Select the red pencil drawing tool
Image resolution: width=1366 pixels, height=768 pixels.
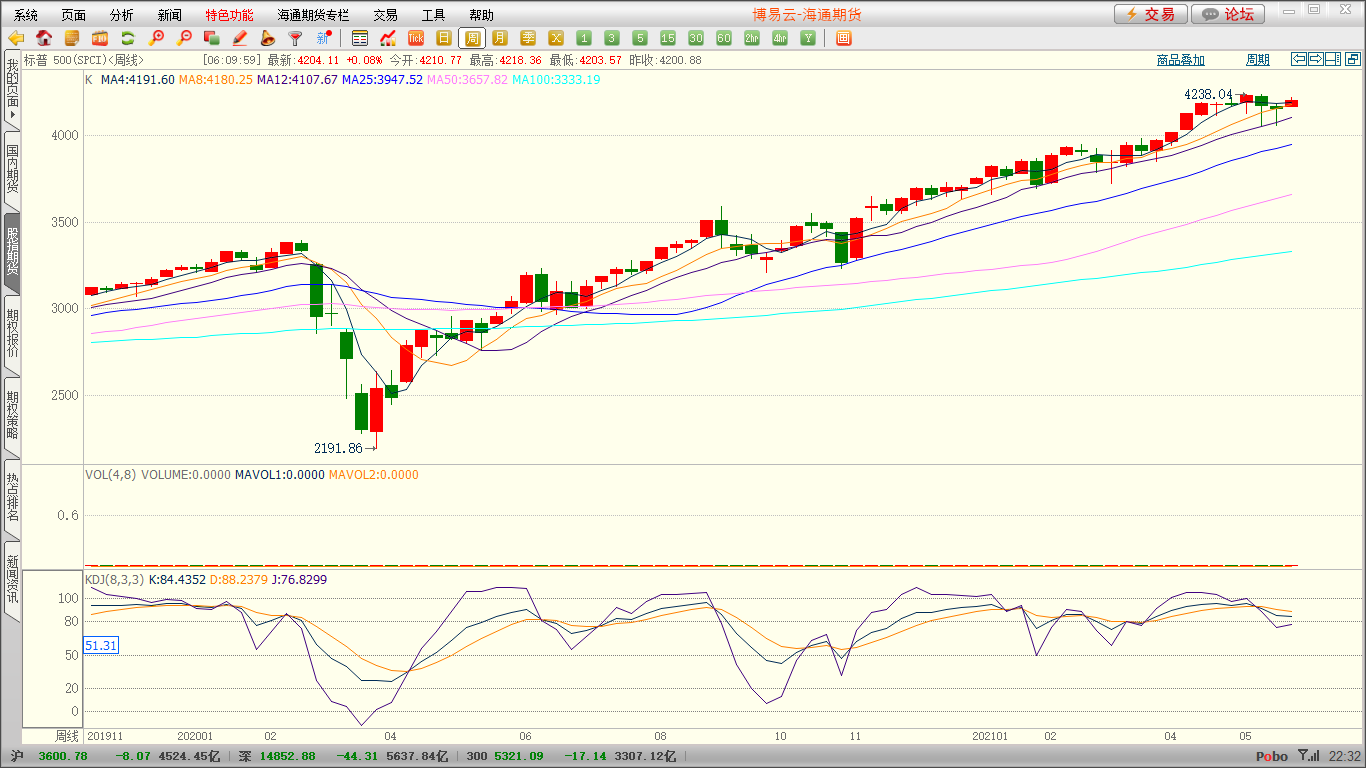(240, 38)
